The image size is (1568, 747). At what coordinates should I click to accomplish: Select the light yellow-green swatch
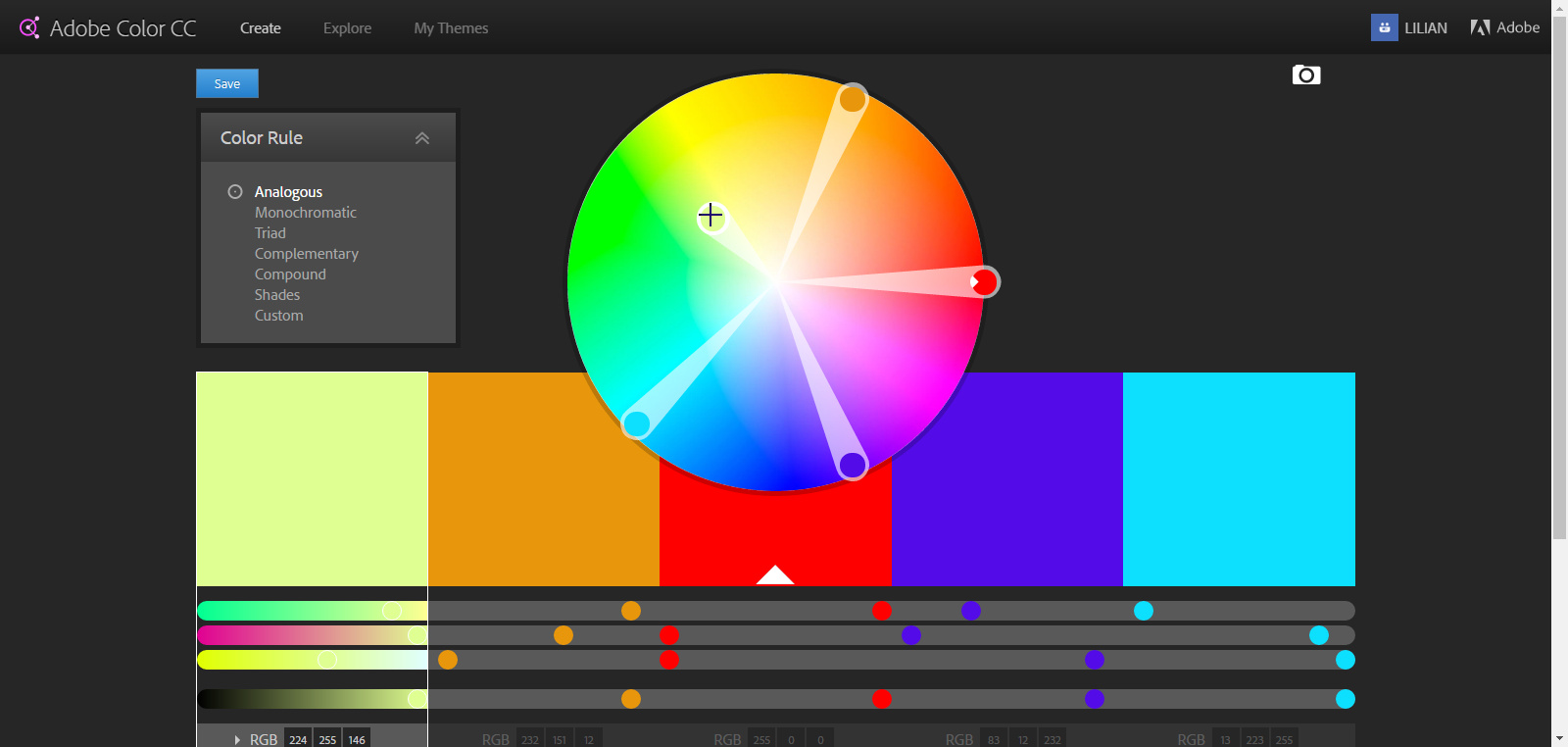[x=312, y=479]
